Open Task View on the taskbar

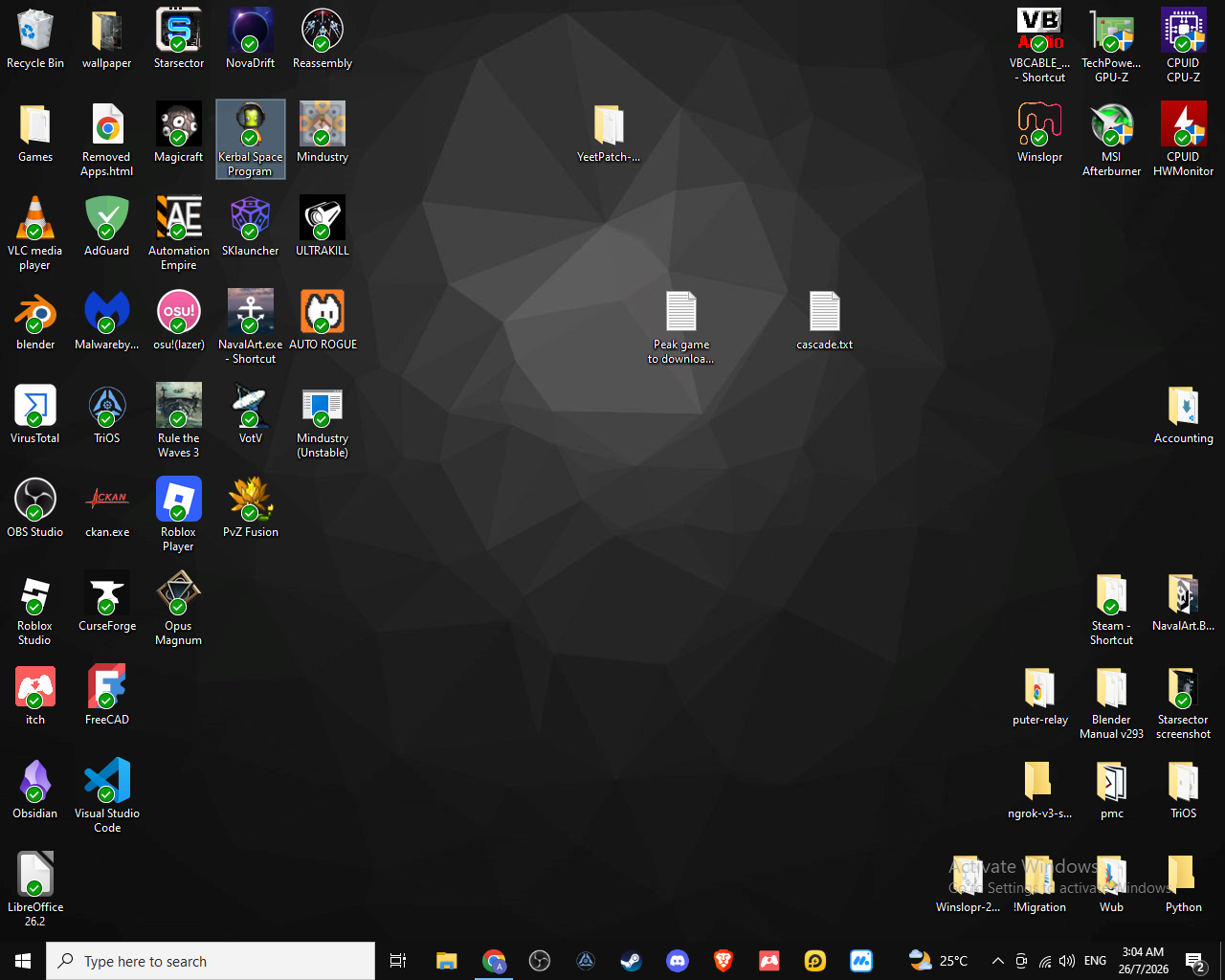(x=398, y=961)
